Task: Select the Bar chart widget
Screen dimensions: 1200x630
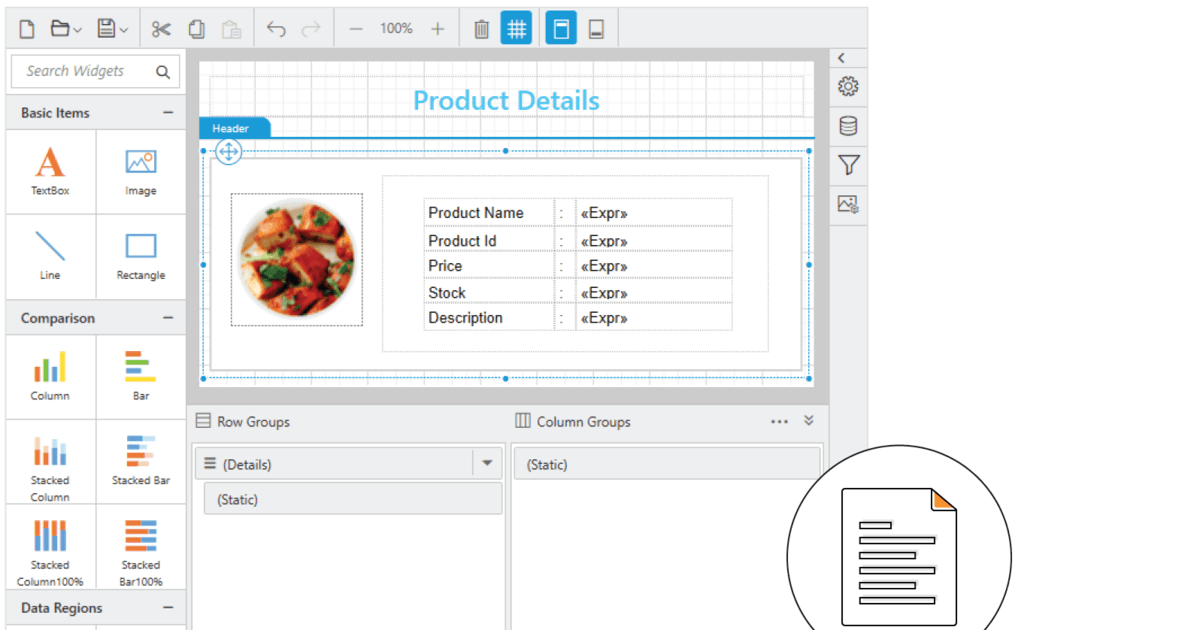Action: tap(141, 376)
